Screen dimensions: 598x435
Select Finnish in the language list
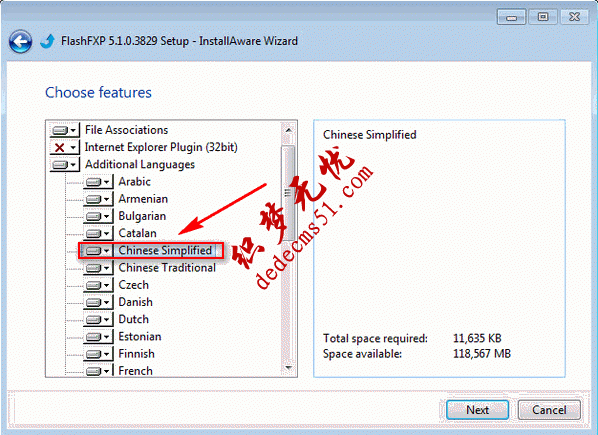[136, 354]
